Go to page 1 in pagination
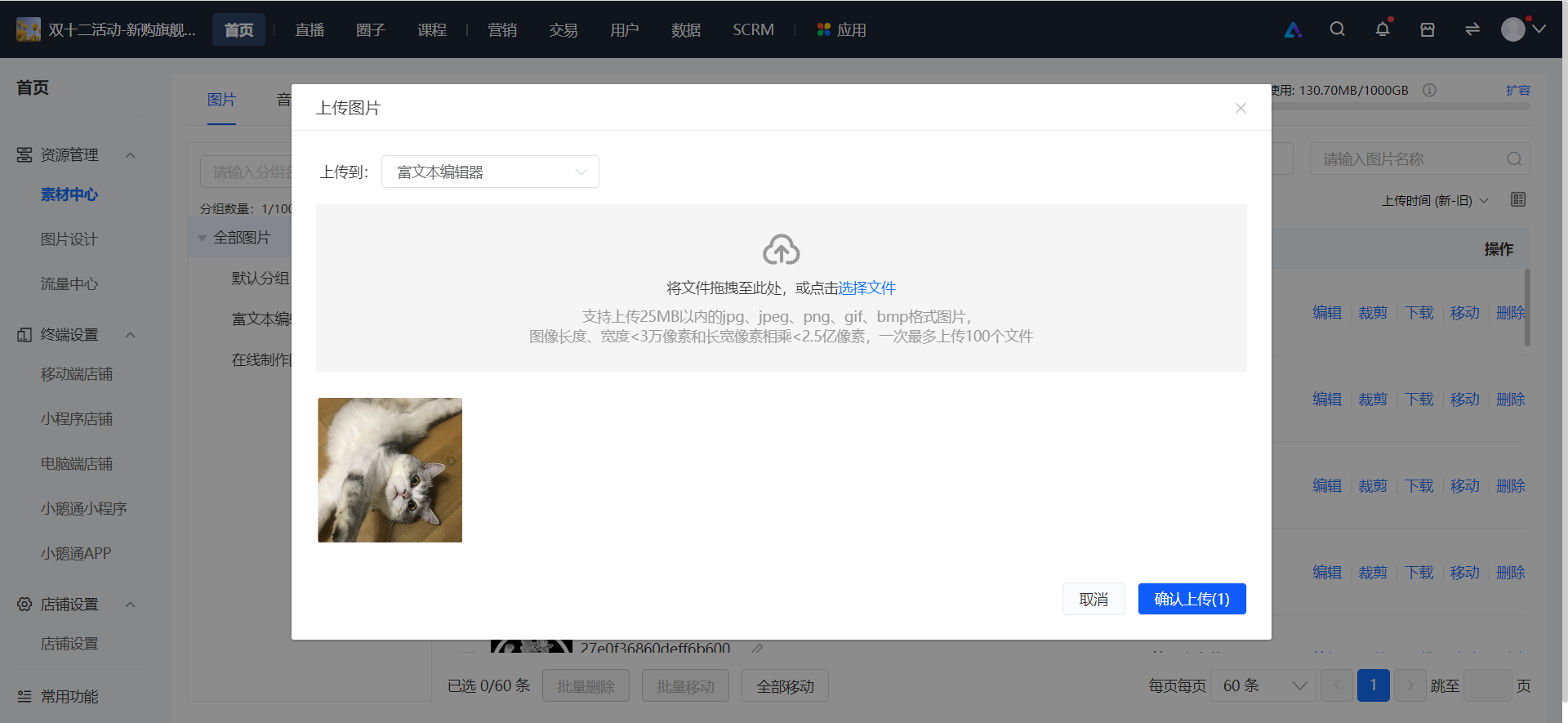This screenshot has width=1568, height=723. pos(1374,685)
